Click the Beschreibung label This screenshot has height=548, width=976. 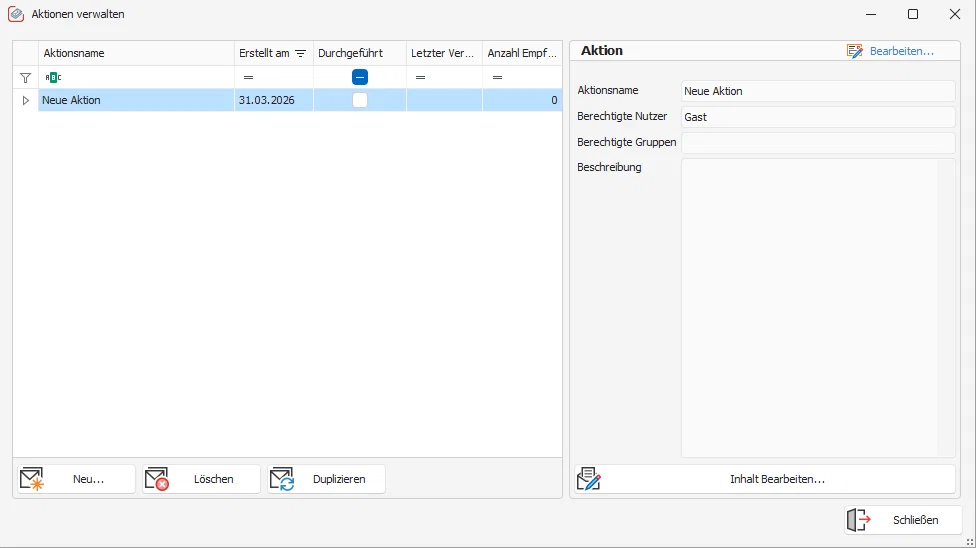tap(609, 167)
